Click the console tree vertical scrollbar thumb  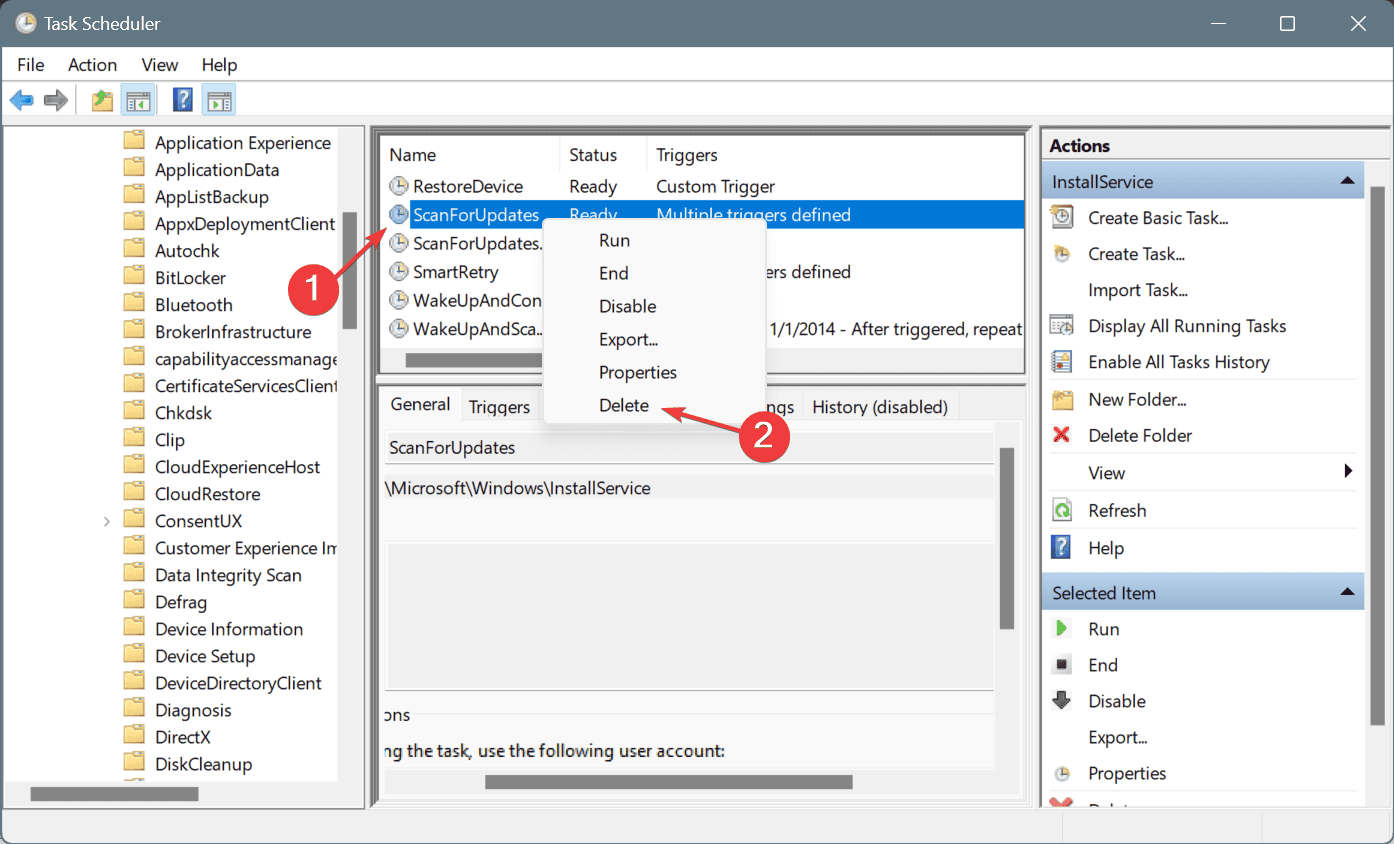pyautogui.click(x=350, y=271)
